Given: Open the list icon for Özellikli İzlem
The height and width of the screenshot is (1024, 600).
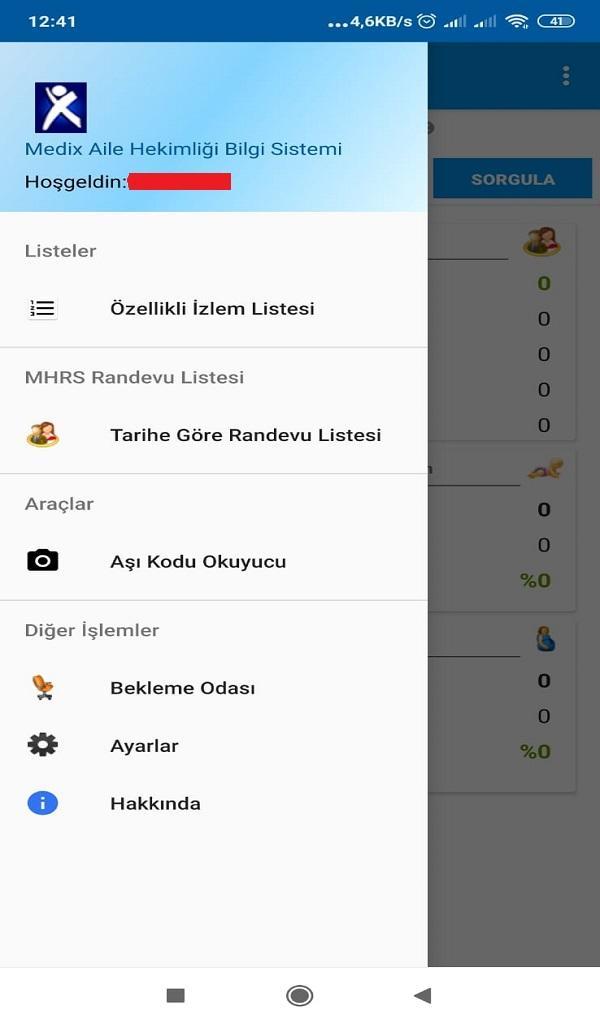Looking at the screenshot, I should [42, 308].
